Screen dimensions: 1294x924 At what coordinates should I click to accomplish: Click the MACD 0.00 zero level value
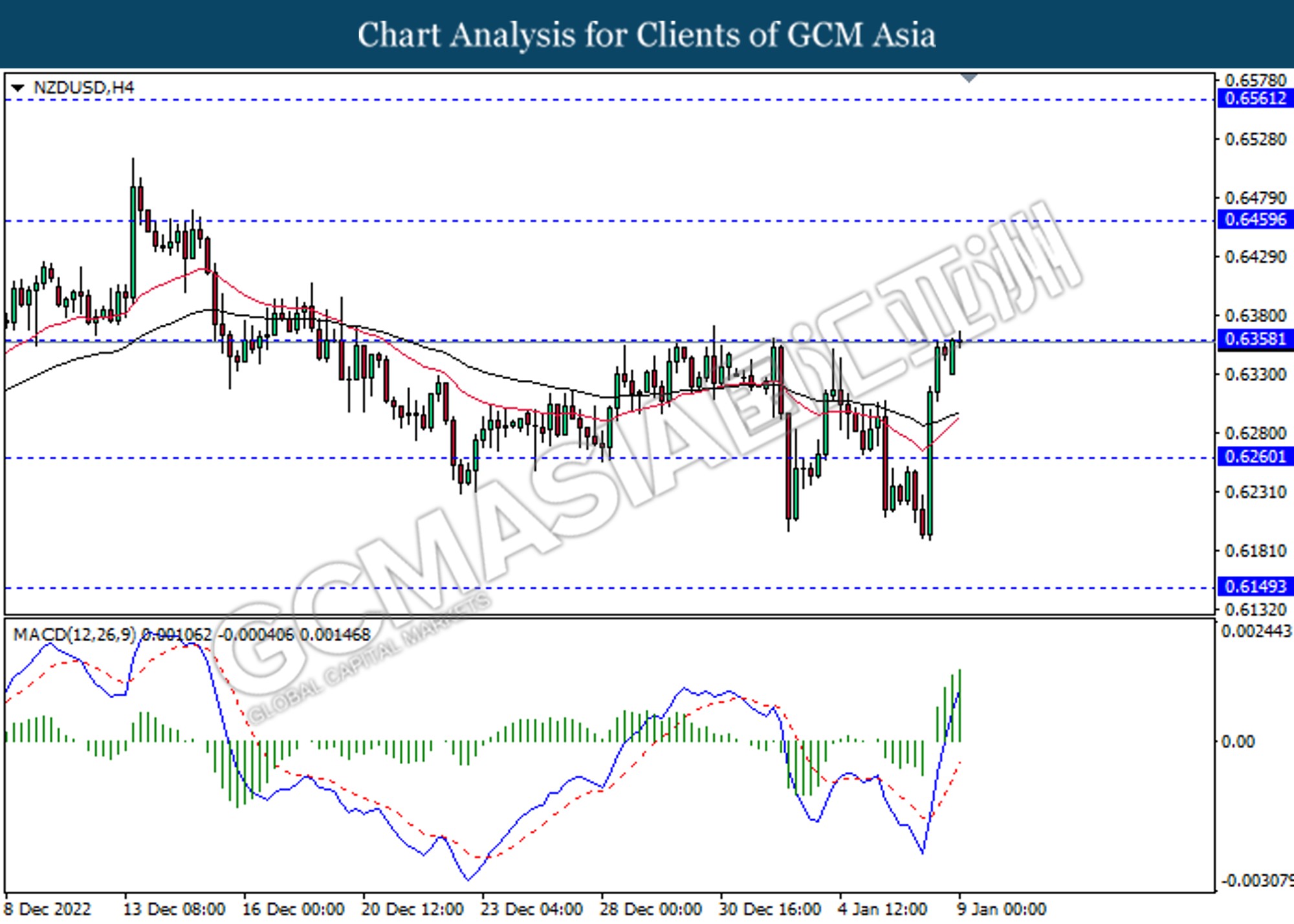pyautogui.click(x=1238, y=742)
